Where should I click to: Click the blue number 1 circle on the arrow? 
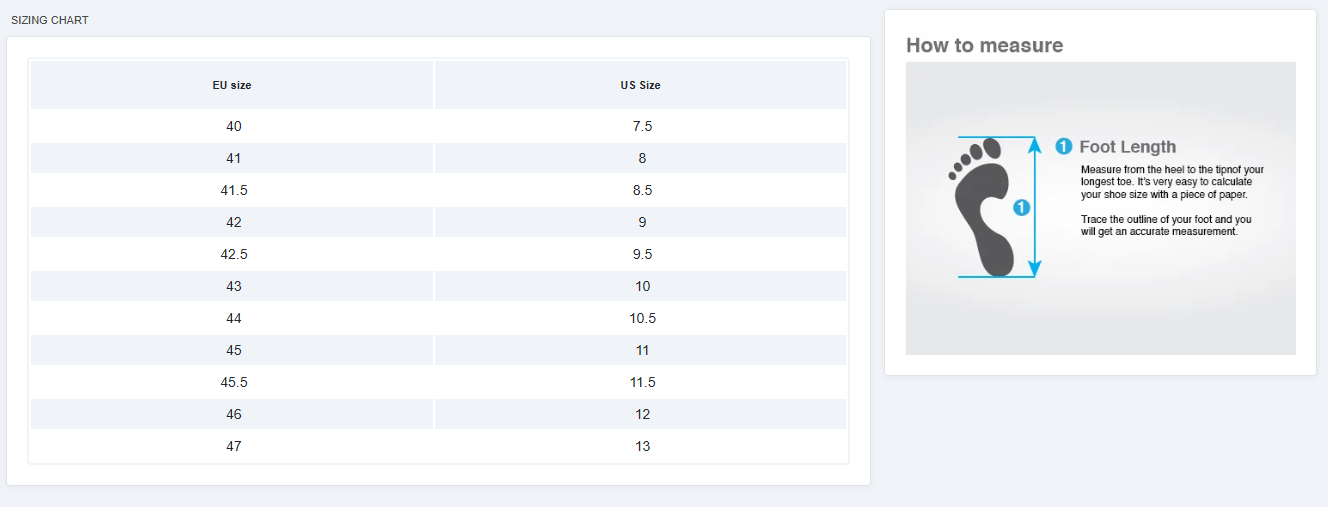1021,208
